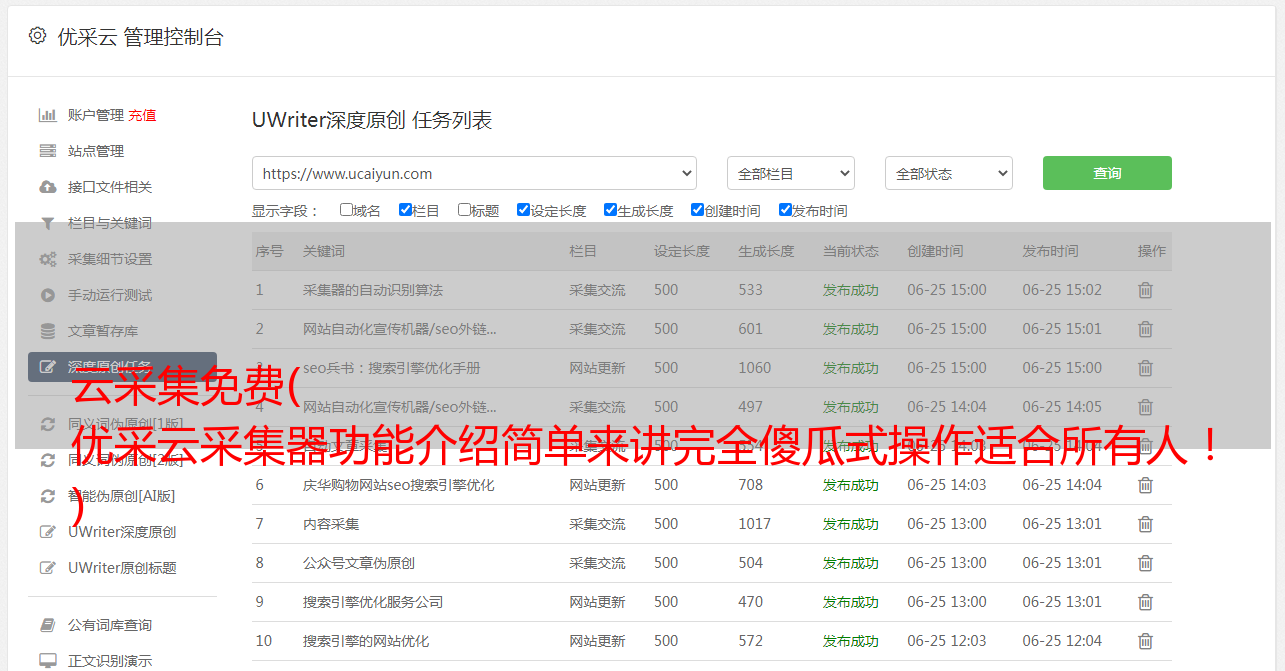Open 正文识别演示 in the sidebar

(110, 661)
